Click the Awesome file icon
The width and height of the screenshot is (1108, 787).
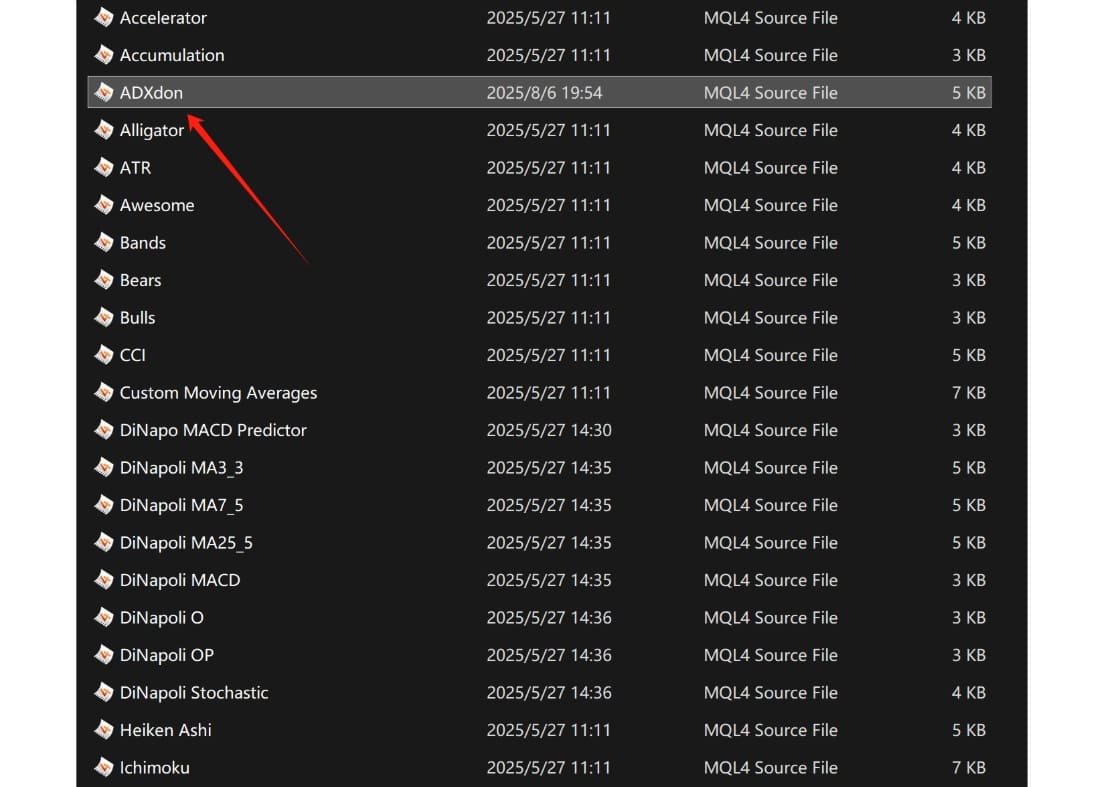pyautogui.click(x=104, y=205)
